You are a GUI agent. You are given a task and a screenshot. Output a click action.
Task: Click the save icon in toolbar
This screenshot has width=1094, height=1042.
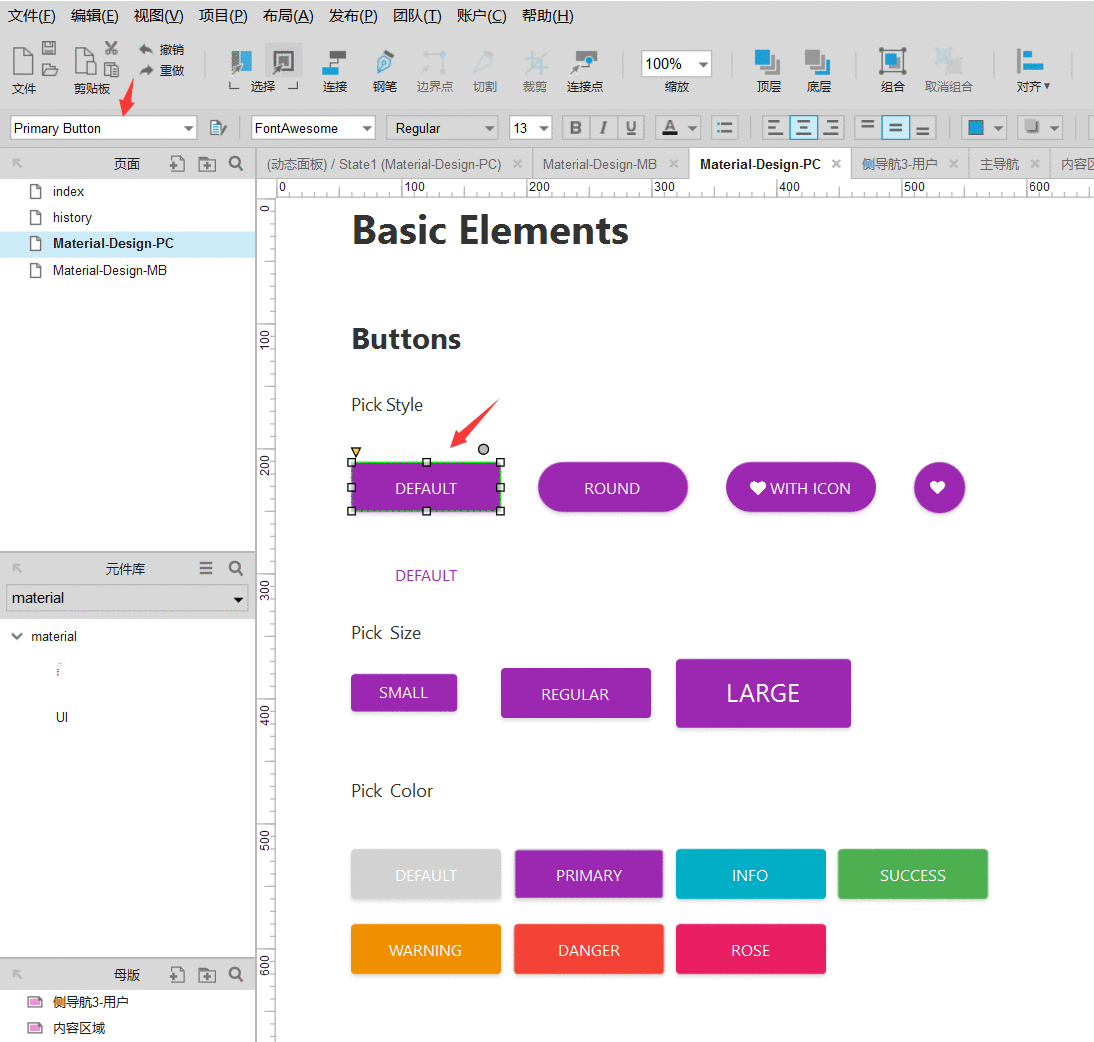click(49, 48)
